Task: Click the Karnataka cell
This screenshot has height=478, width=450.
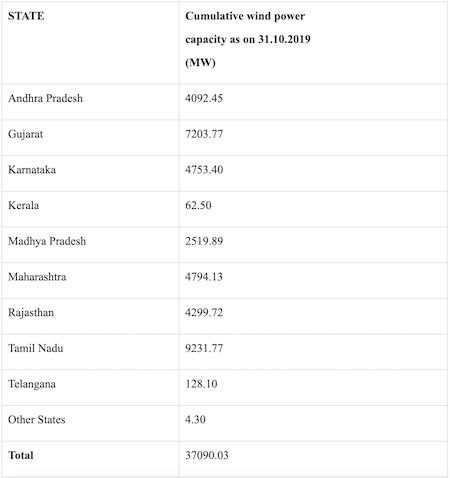Action: pos(32,170)
